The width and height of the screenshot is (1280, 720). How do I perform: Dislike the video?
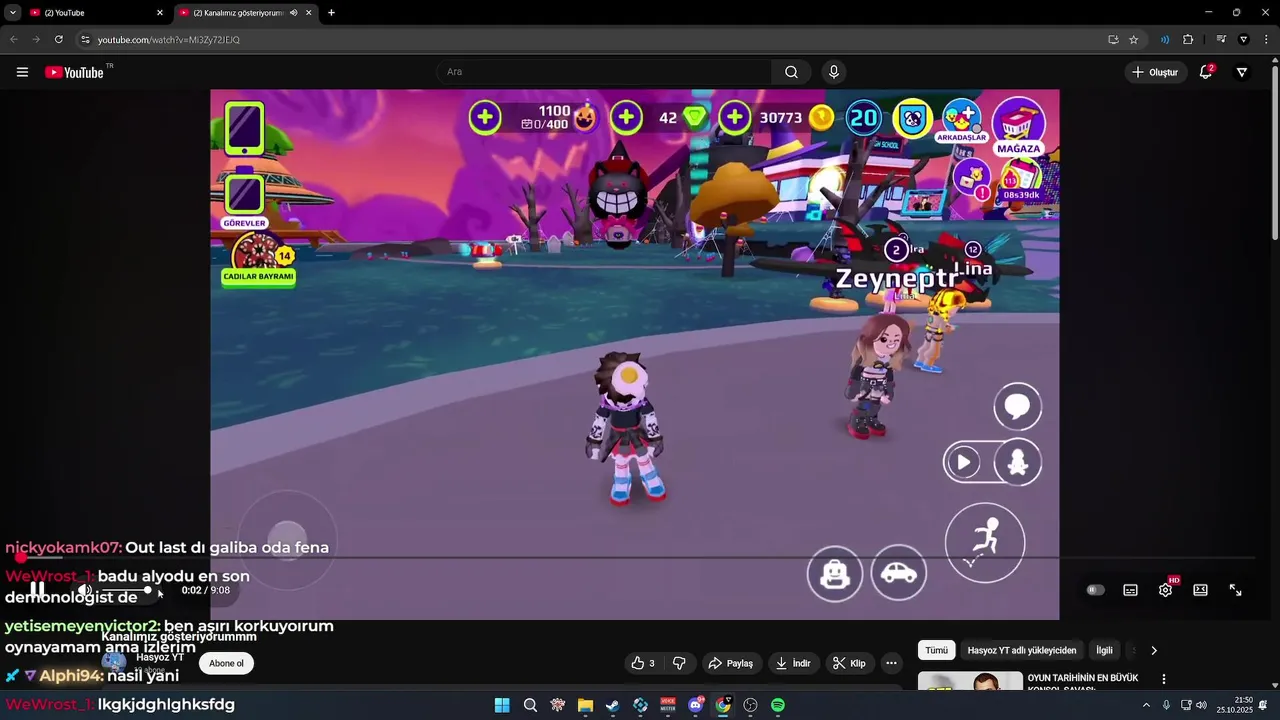tap(679, 663)
